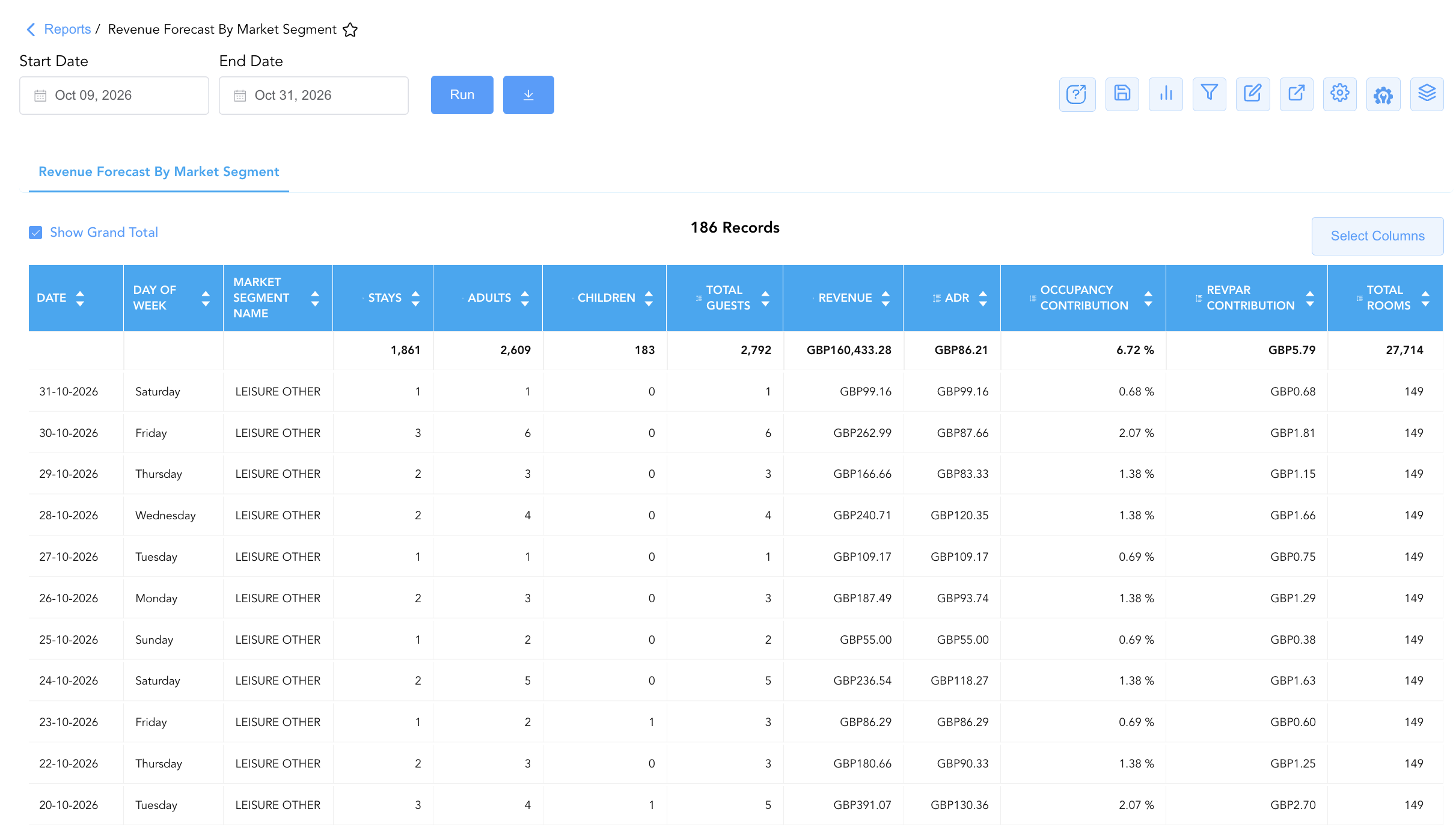Click the help question-mark icon
This screenshot has width=1456, height=827.
pyautogui.click(x=1077, y=94)
